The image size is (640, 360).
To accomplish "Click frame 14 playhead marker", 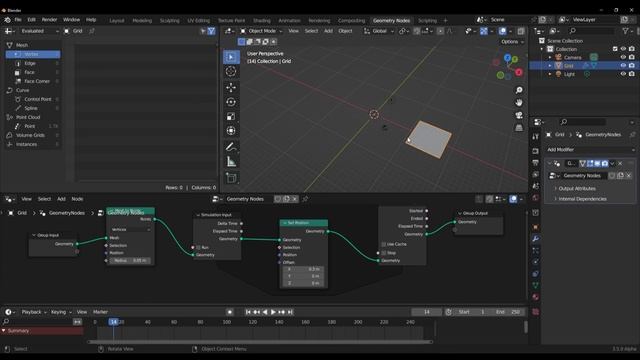I will (x=113, y=322).
